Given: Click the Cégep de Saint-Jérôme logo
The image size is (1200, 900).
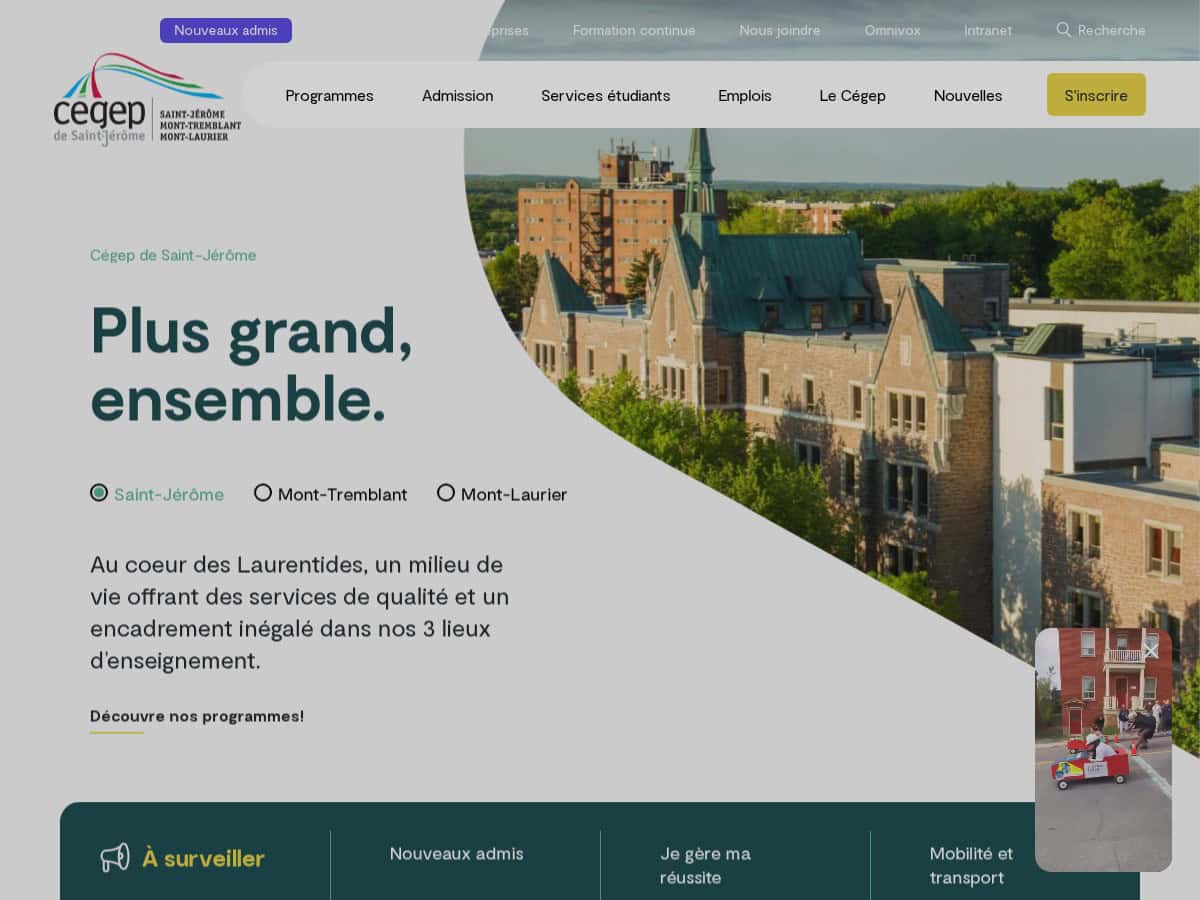Looking at the screenshot, I should [147, 99].
